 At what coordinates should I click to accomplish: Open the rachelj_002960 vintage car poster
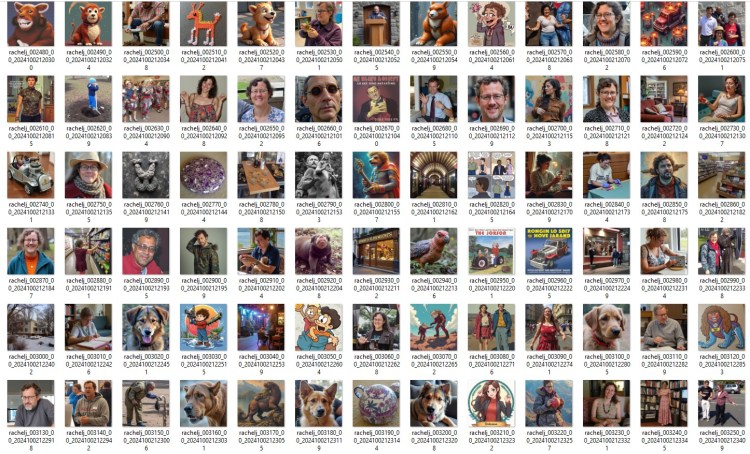point(549,252)
